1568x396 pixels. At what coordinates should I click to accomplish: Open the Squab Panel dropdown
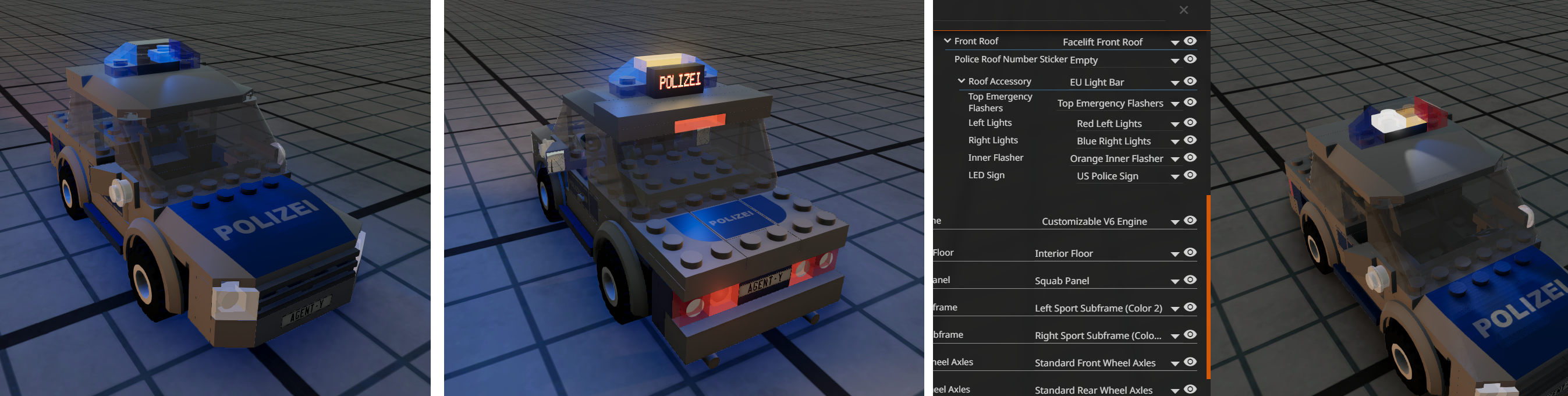1107,281
